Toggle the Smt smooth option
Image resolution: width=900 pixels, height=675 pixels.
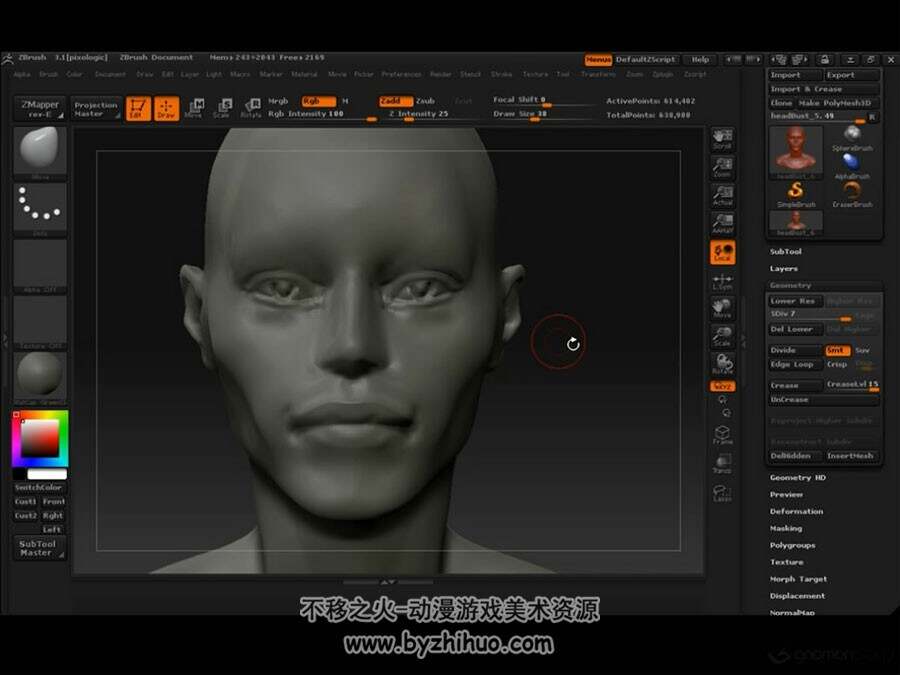[837, 350]
